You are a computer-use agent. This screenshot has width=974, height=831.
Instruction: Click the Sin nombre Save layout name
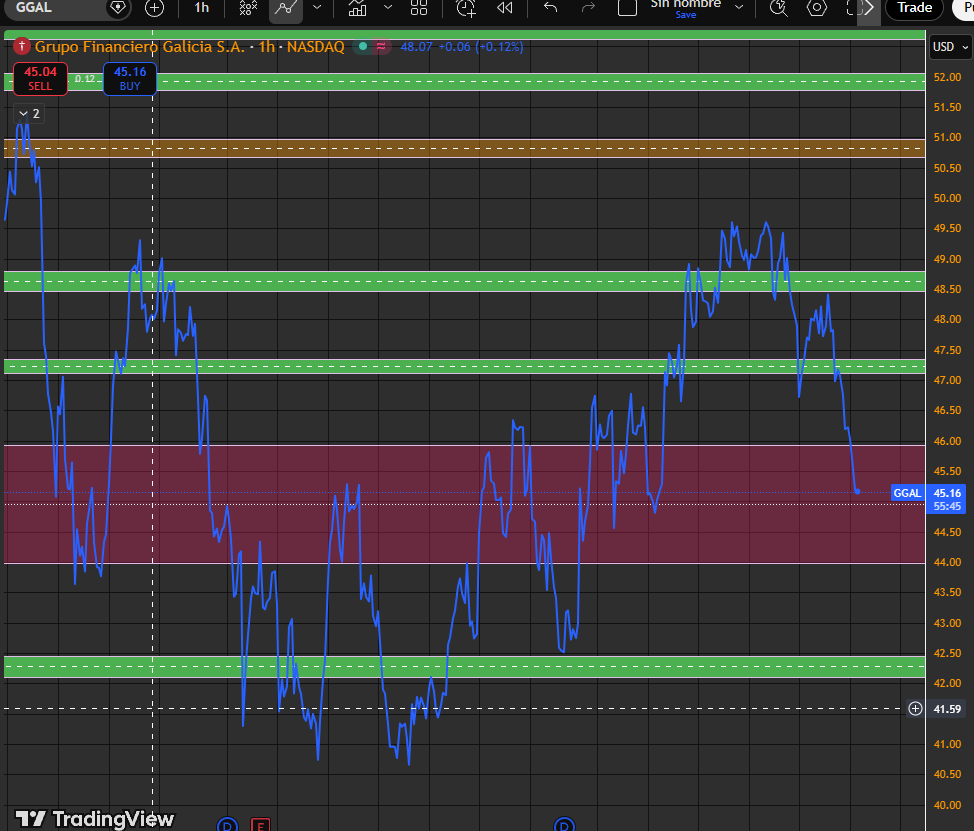(685, 9)
